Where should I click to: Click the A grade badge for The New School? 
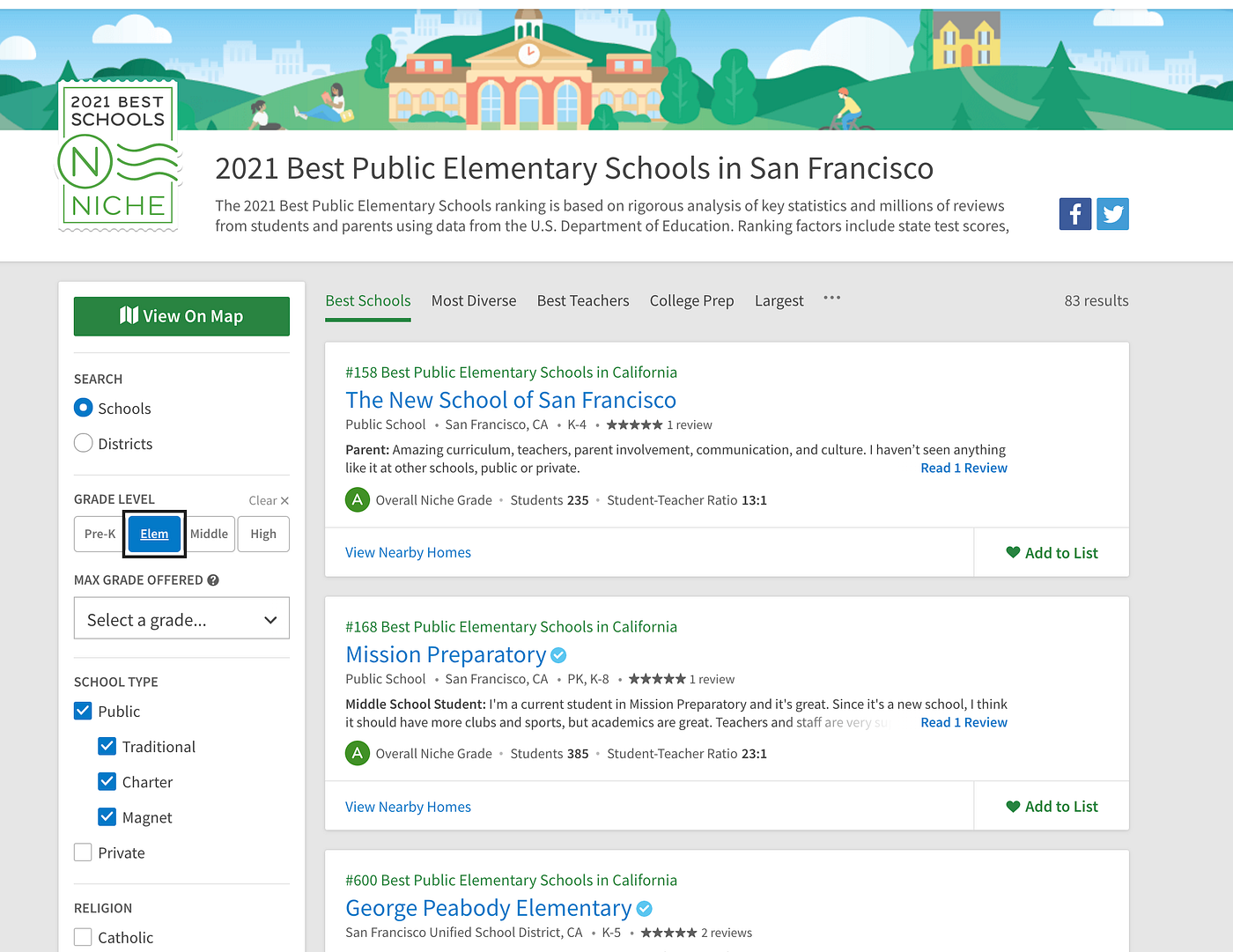[x=357, y=500]
